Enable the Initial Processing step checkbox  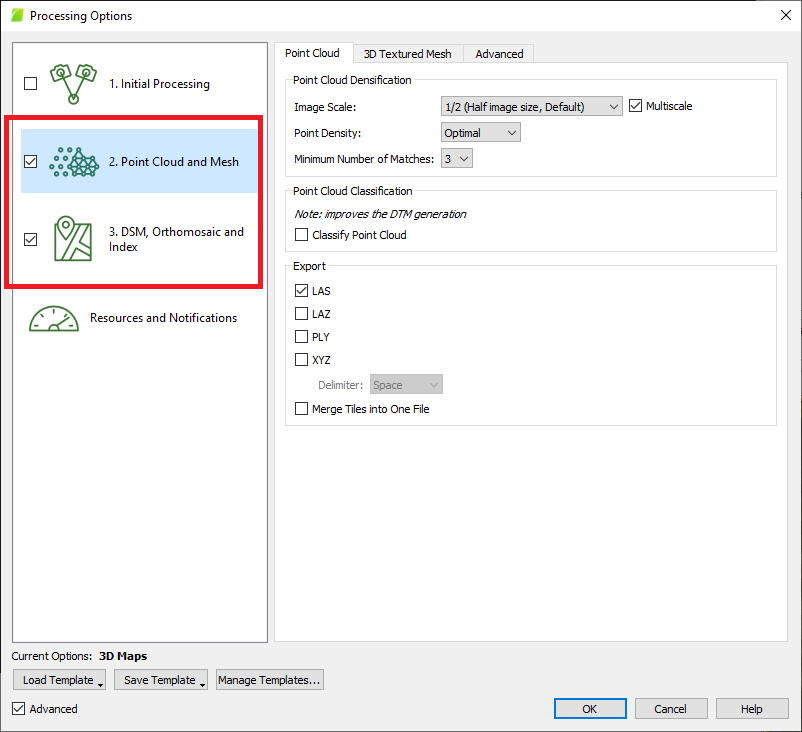[x=30, y=84]
